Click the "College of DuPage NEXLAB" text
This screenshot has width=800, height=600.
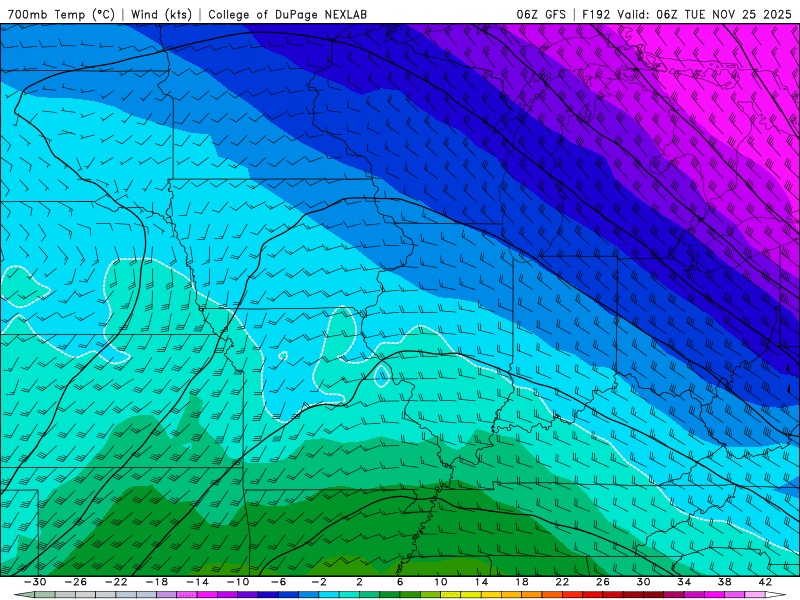(287, 14)
